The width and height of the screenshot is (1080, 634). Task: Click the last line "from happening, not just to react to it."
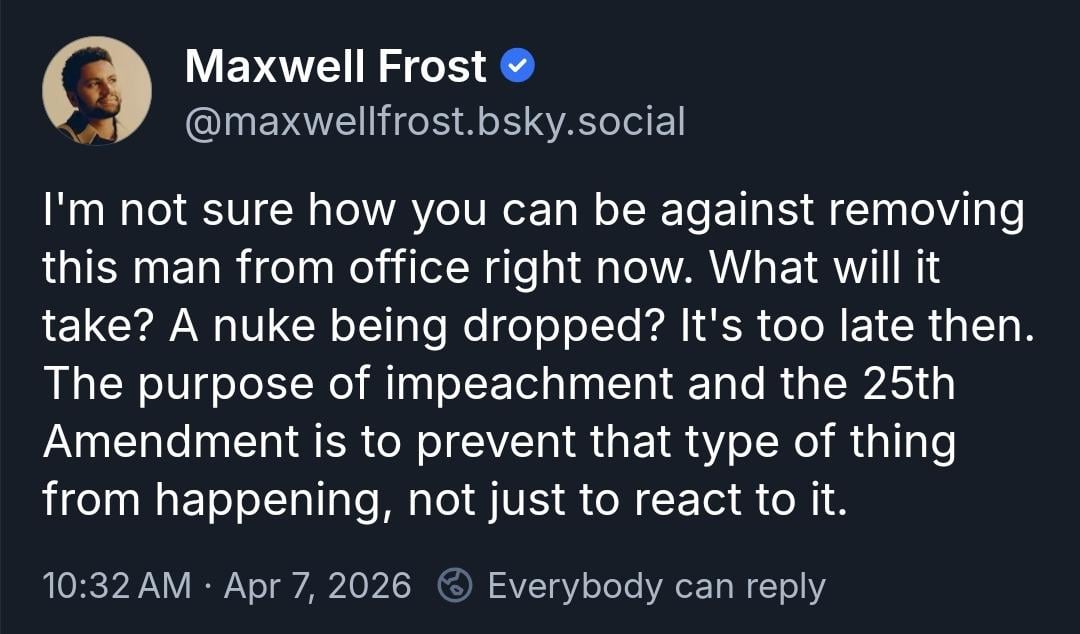tap(444, 499)
